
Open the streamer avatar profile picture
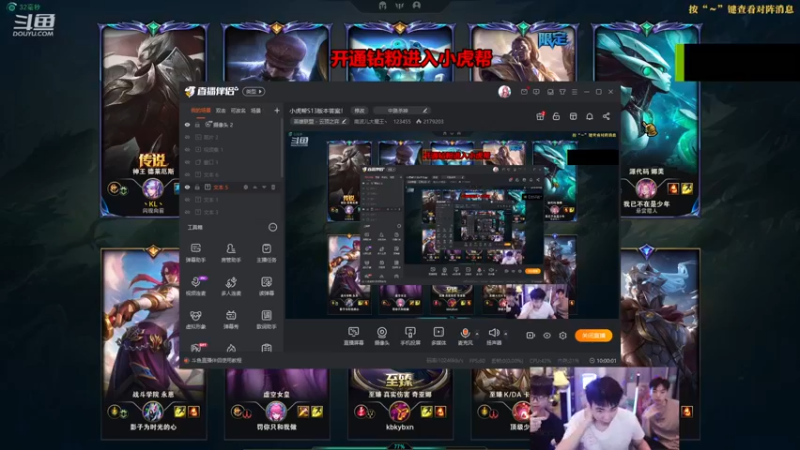[504, 91]
